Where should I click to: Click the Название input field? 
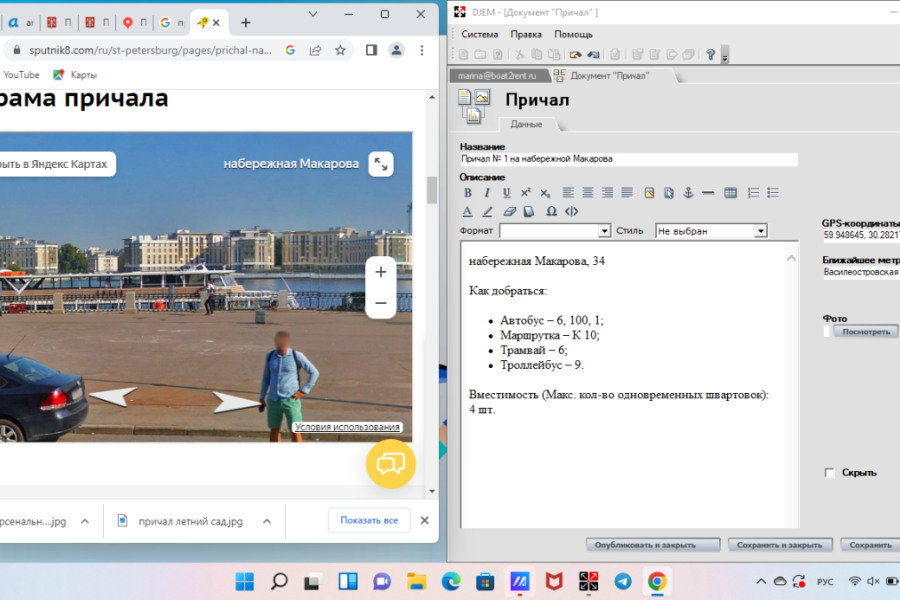[x=629, y=159]
